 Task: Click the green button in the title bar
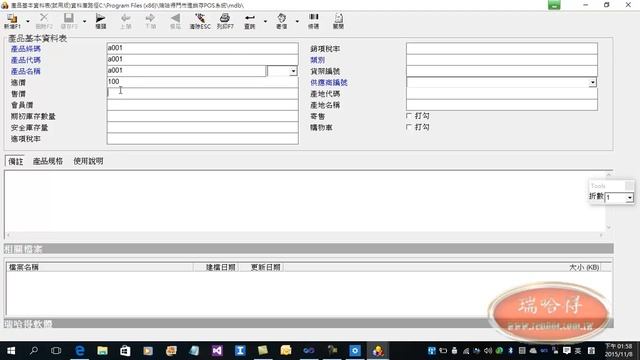pyautogui.click(x=554, y=5)
